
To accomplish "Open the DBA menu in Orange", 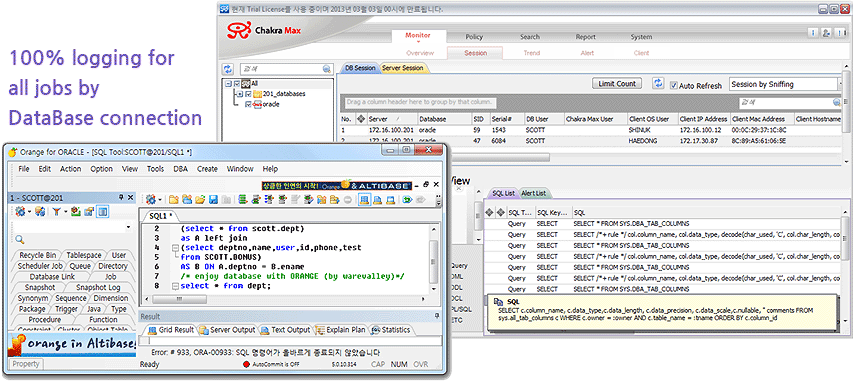I will click(x=180, y=169).
